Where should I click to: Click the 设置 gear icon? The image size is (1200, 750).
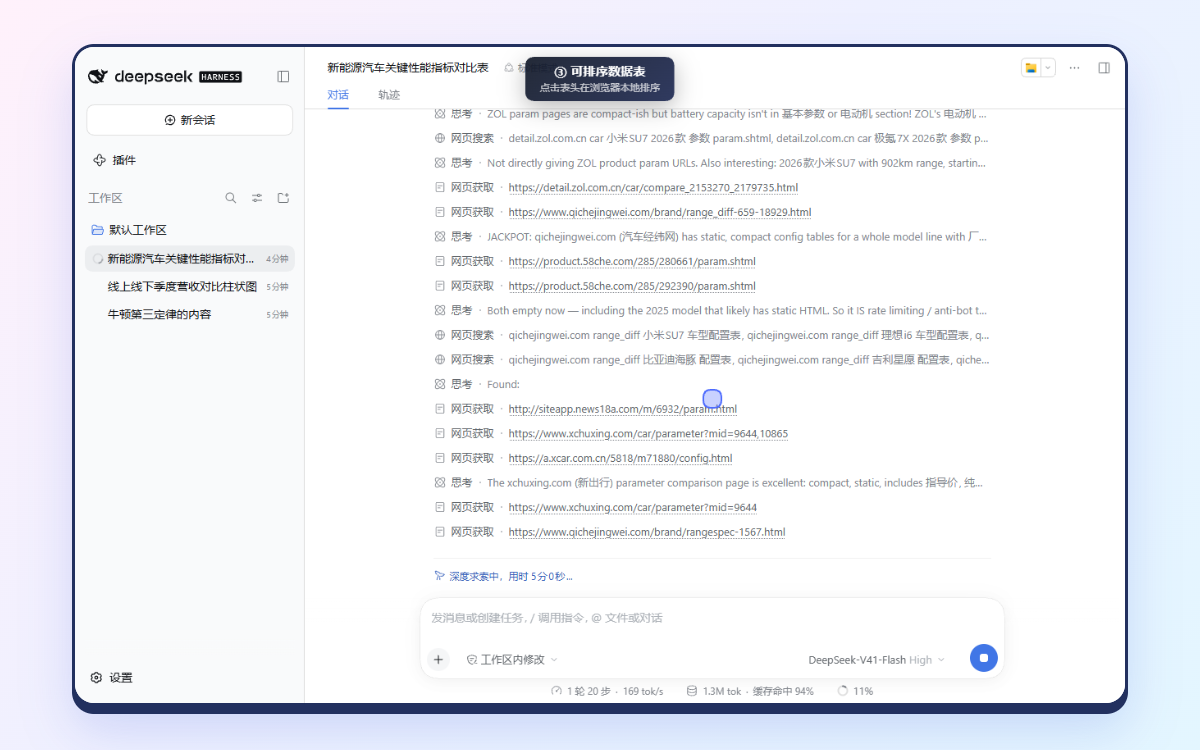(96, 677)
